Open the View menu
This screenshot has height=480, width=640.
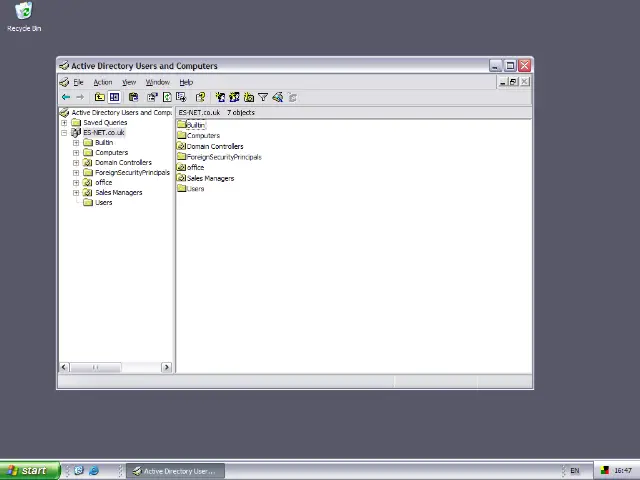[129, 82]
